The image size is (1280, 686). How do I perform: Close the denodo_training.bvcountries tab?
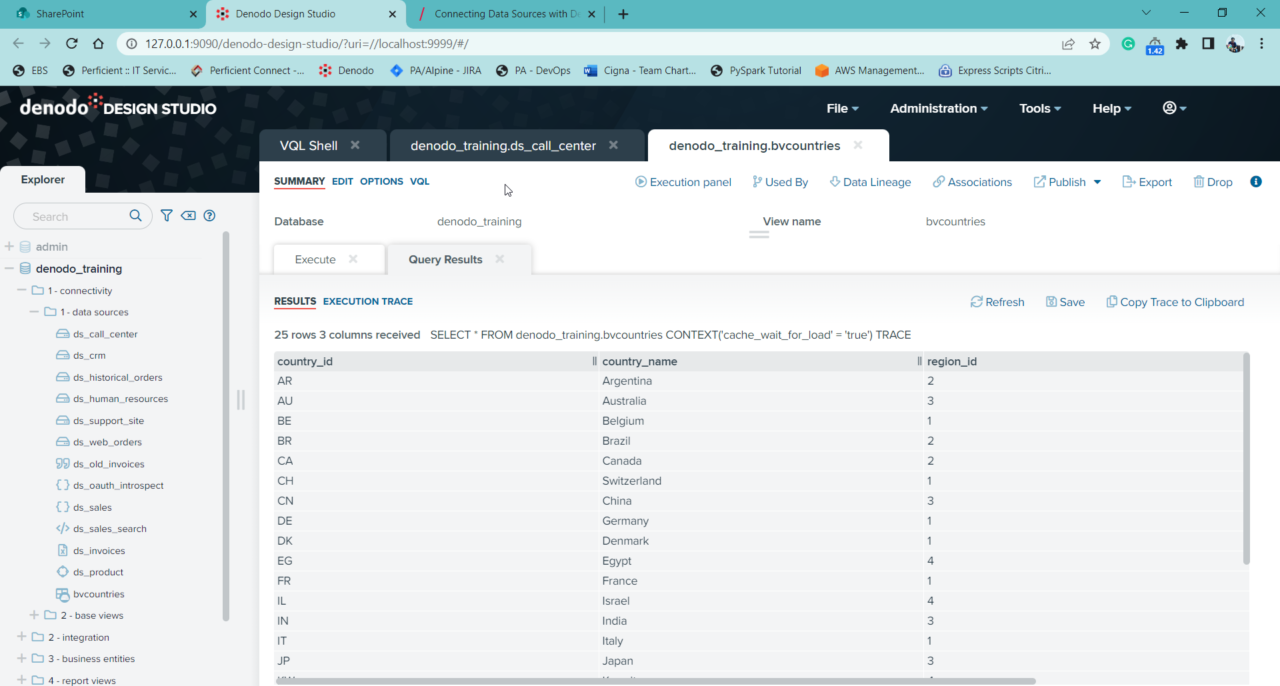coord(858,145)
